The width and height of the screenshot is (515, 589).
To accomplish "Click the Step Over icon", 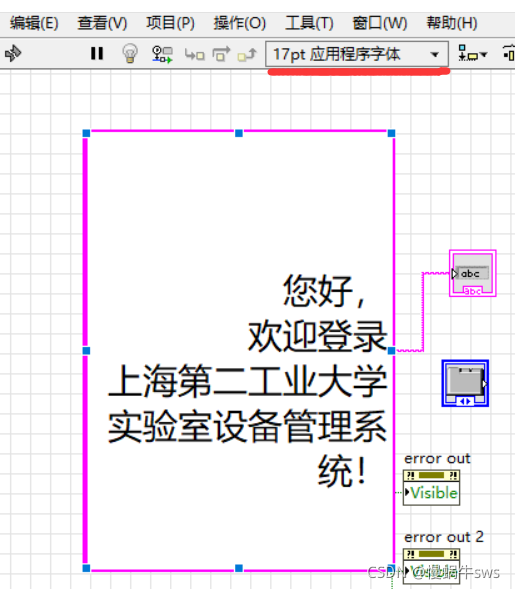I will click(221, 54).
